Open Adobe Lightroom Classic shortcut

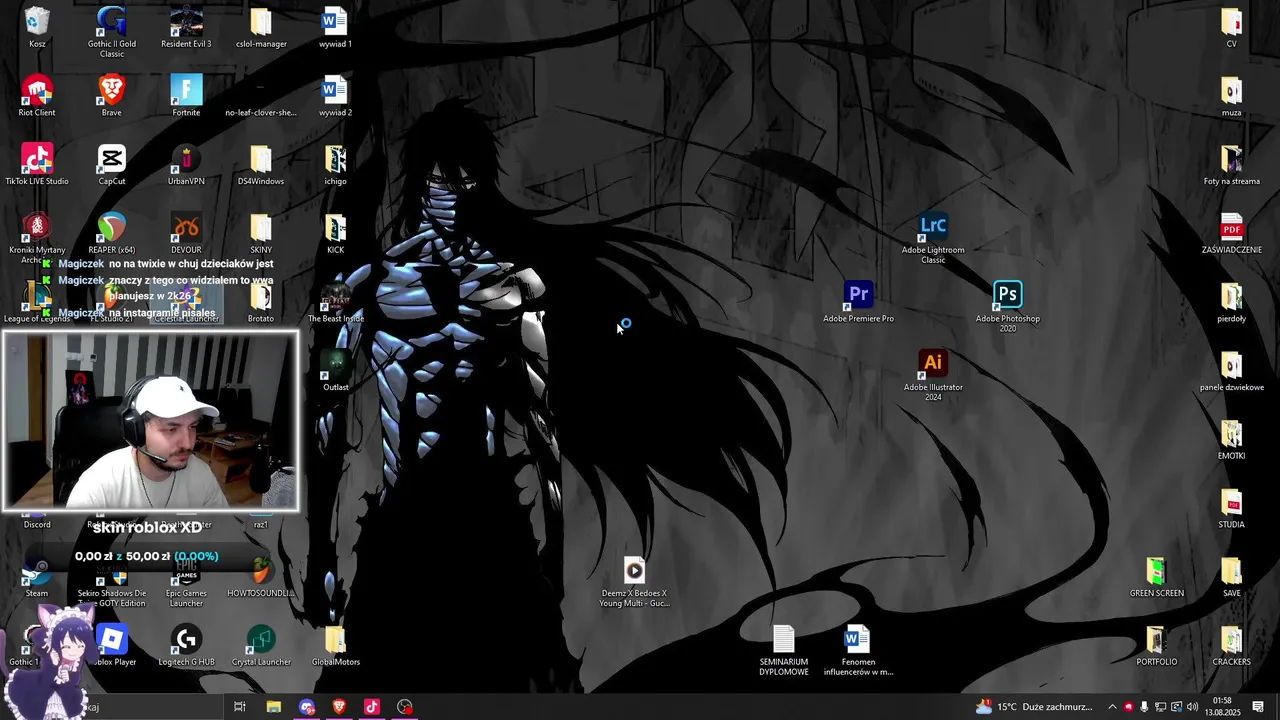tap(933, 239)
